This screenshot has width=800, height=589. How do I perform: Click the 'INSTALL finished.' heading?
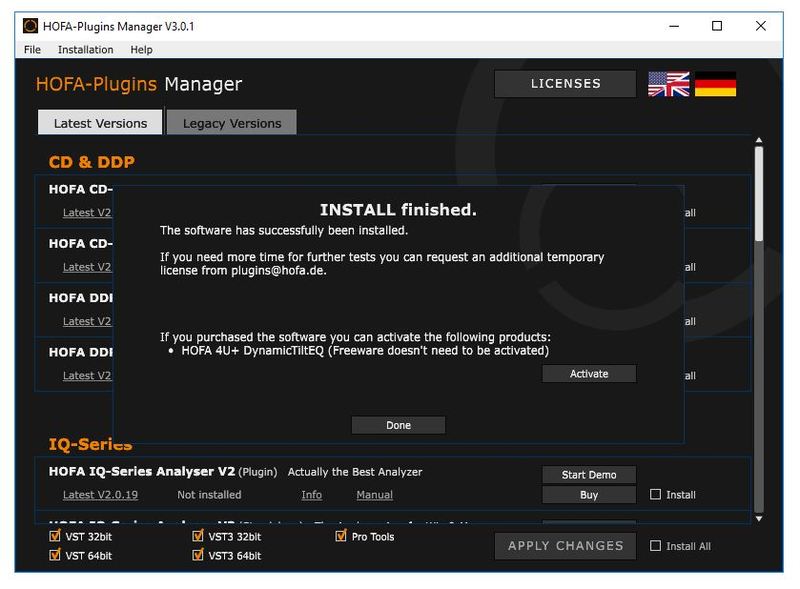(x=398, y=210)
